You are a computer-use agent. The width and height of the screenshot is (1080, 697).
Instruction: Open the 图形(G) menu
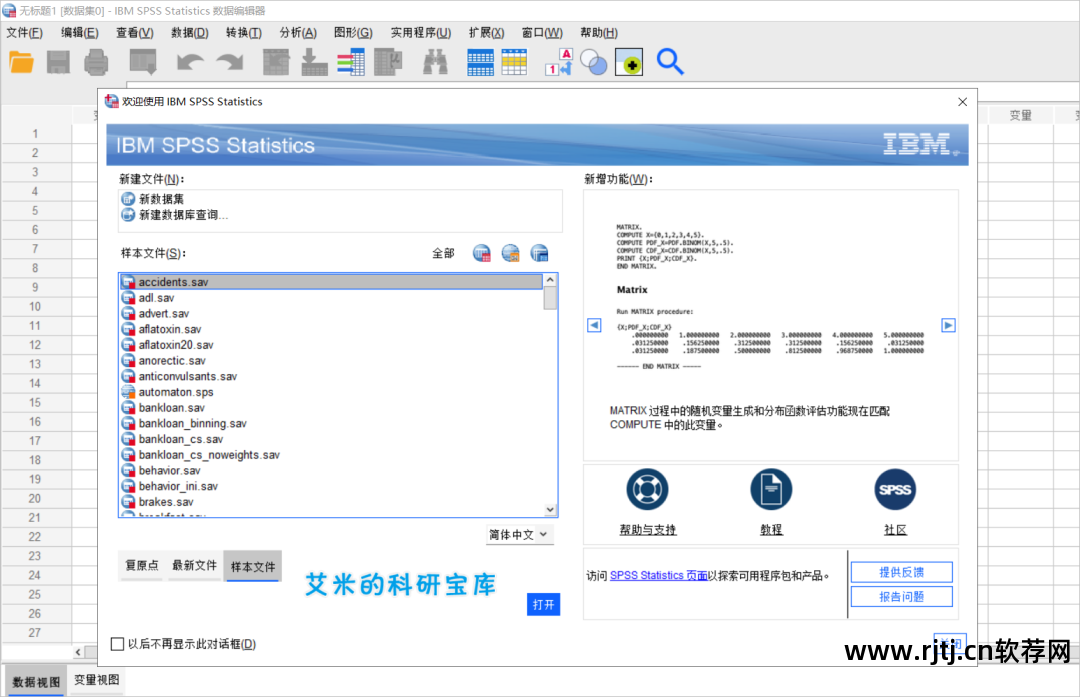[x=353, y=32]
